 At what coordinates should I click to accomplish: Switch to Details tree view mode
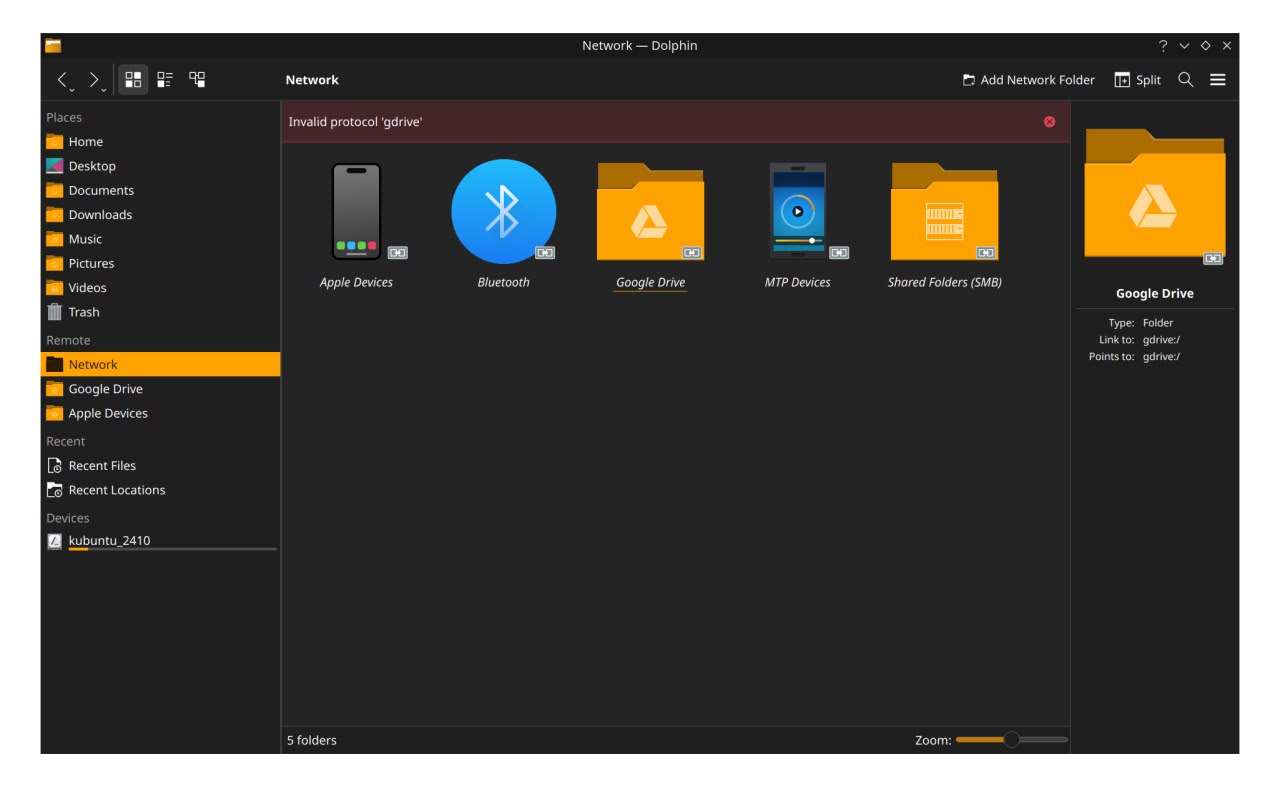[x=197, y=79]
